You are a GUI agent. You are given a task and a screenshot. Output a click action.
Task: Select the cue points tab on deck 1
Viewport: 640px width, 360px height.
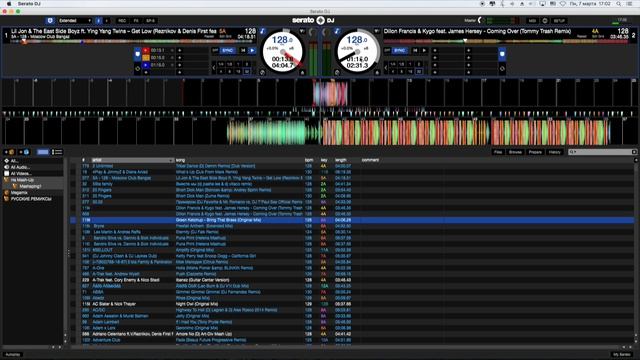pyautogui.click(x=137, y=54)
